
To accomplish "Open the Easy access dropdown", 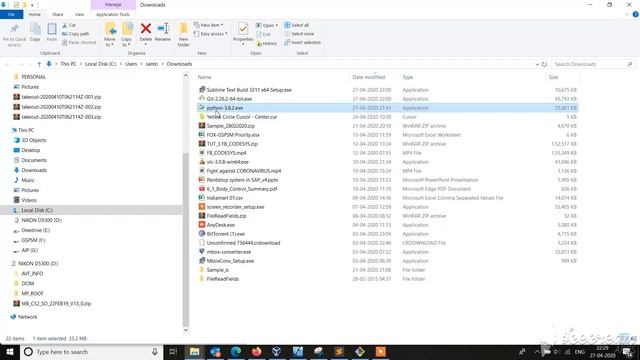I will click(x=211, y=34).
